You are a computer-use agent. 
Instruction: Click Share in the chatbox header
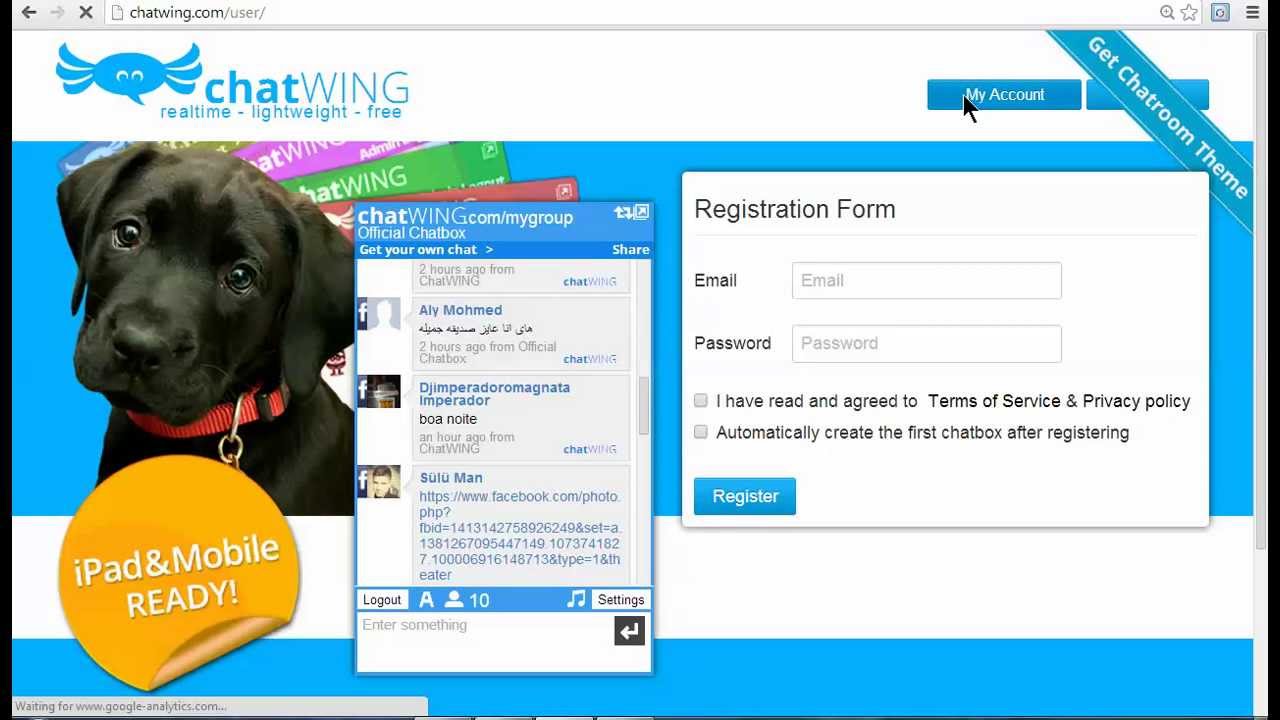631,249
